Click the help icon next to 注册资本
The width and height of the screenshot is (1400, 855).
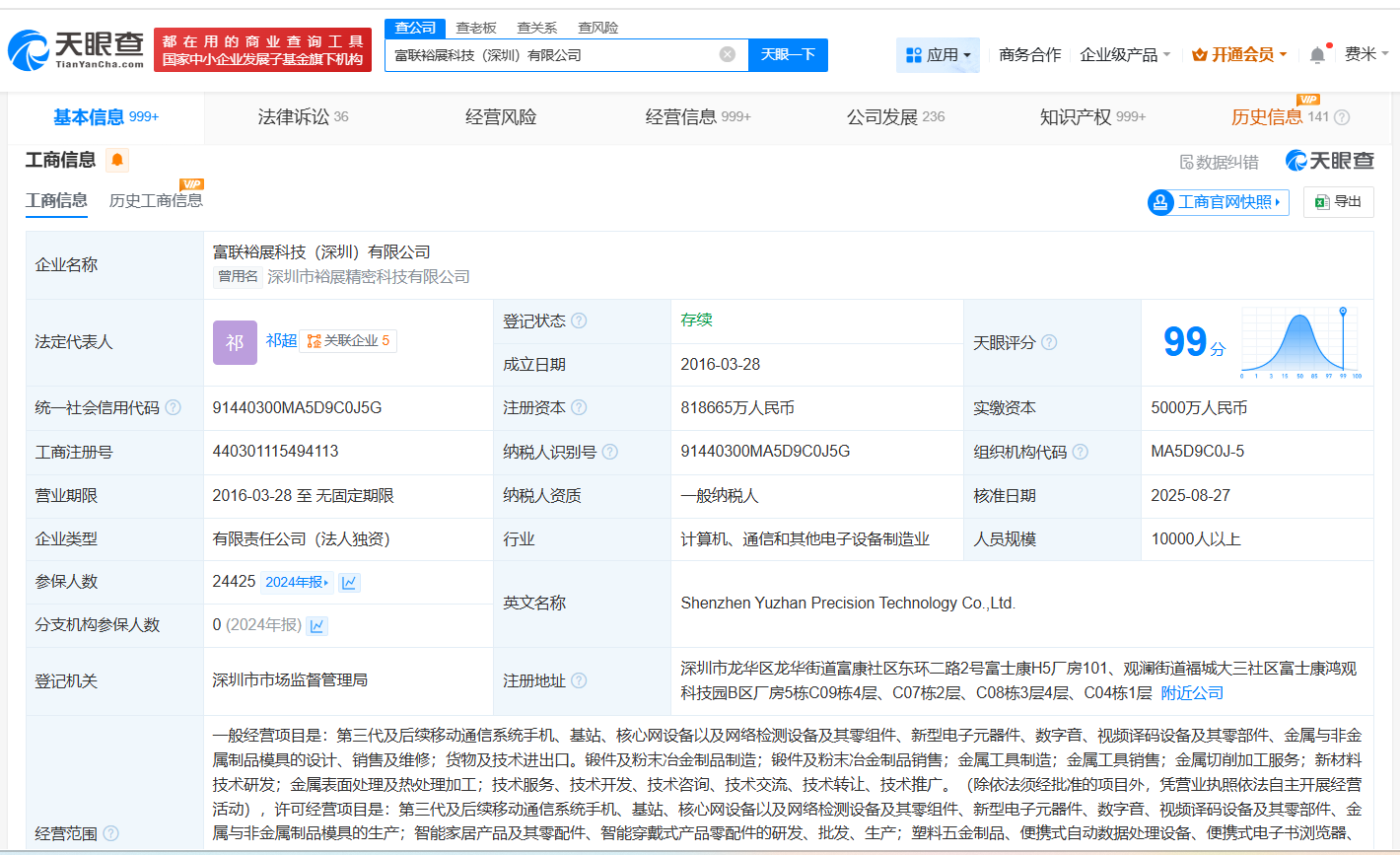pyautogui.click(x=579, y=407)
